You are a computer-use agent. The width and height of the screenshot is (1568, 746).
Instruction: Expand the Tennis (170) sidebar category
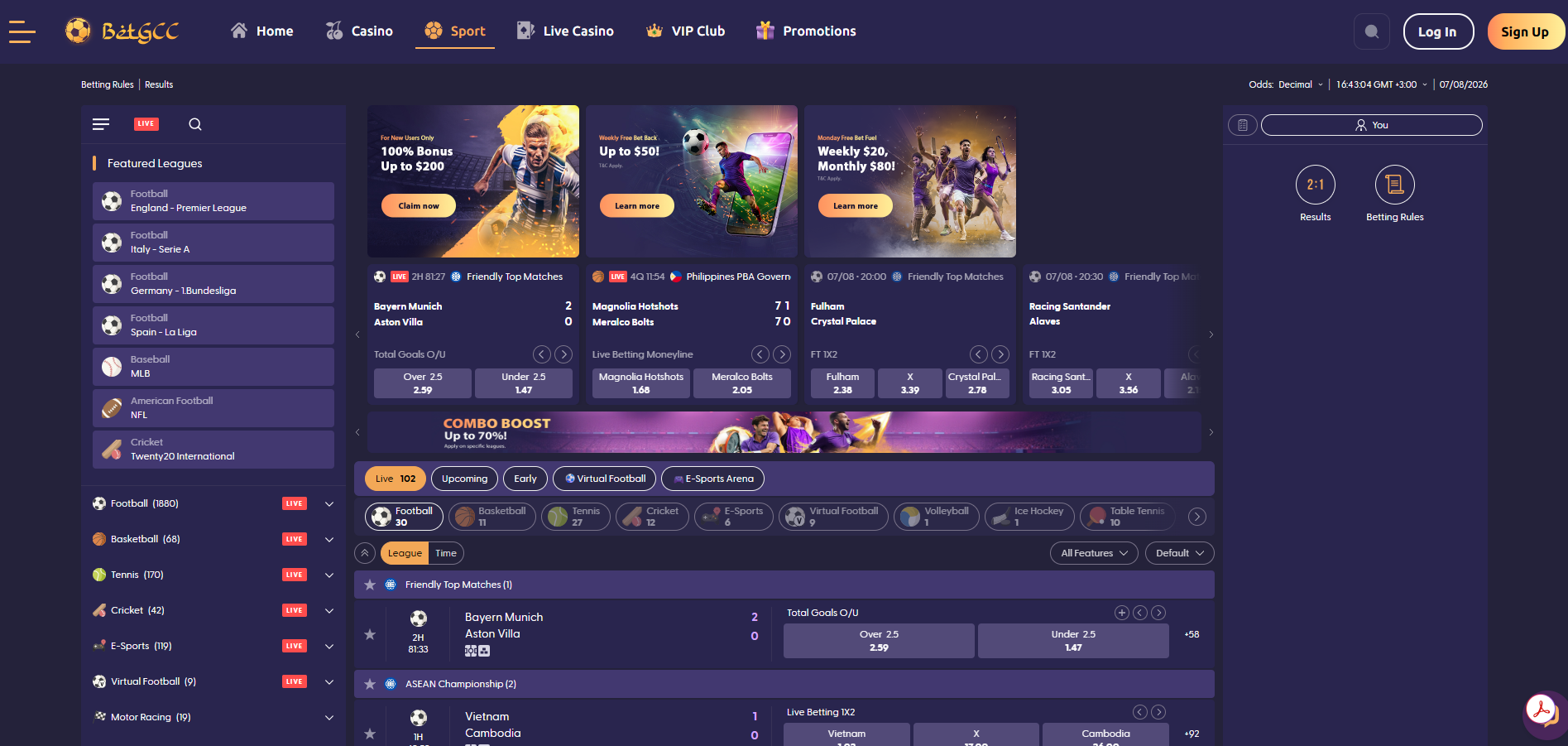point(329,575)
